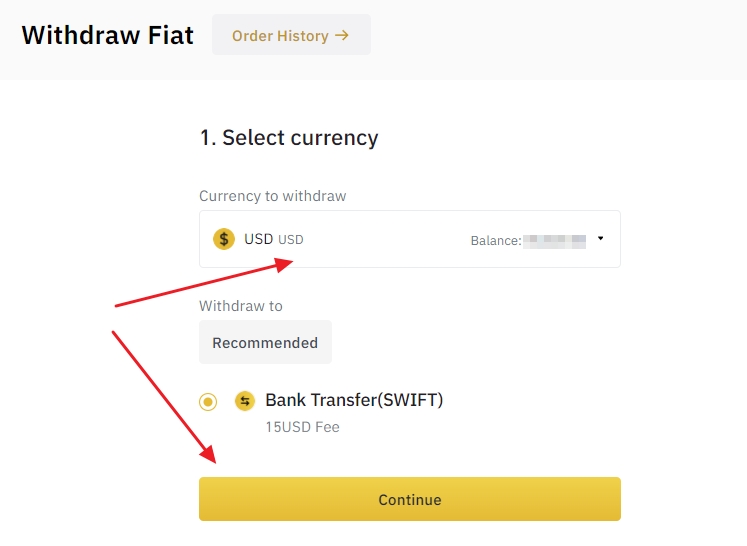Select the Bank Transfer(SWIFT) radio button
This screenshot has height=546, width=747.
208,402
